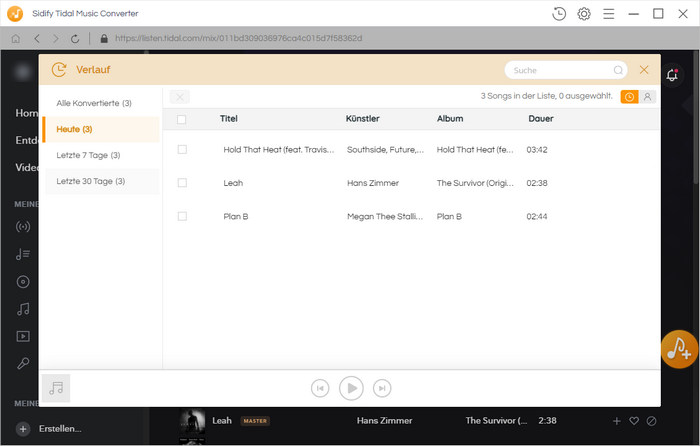Open the Tidal videos sidebar icon
Screen dimensions: 700x446
coord(23,336)
